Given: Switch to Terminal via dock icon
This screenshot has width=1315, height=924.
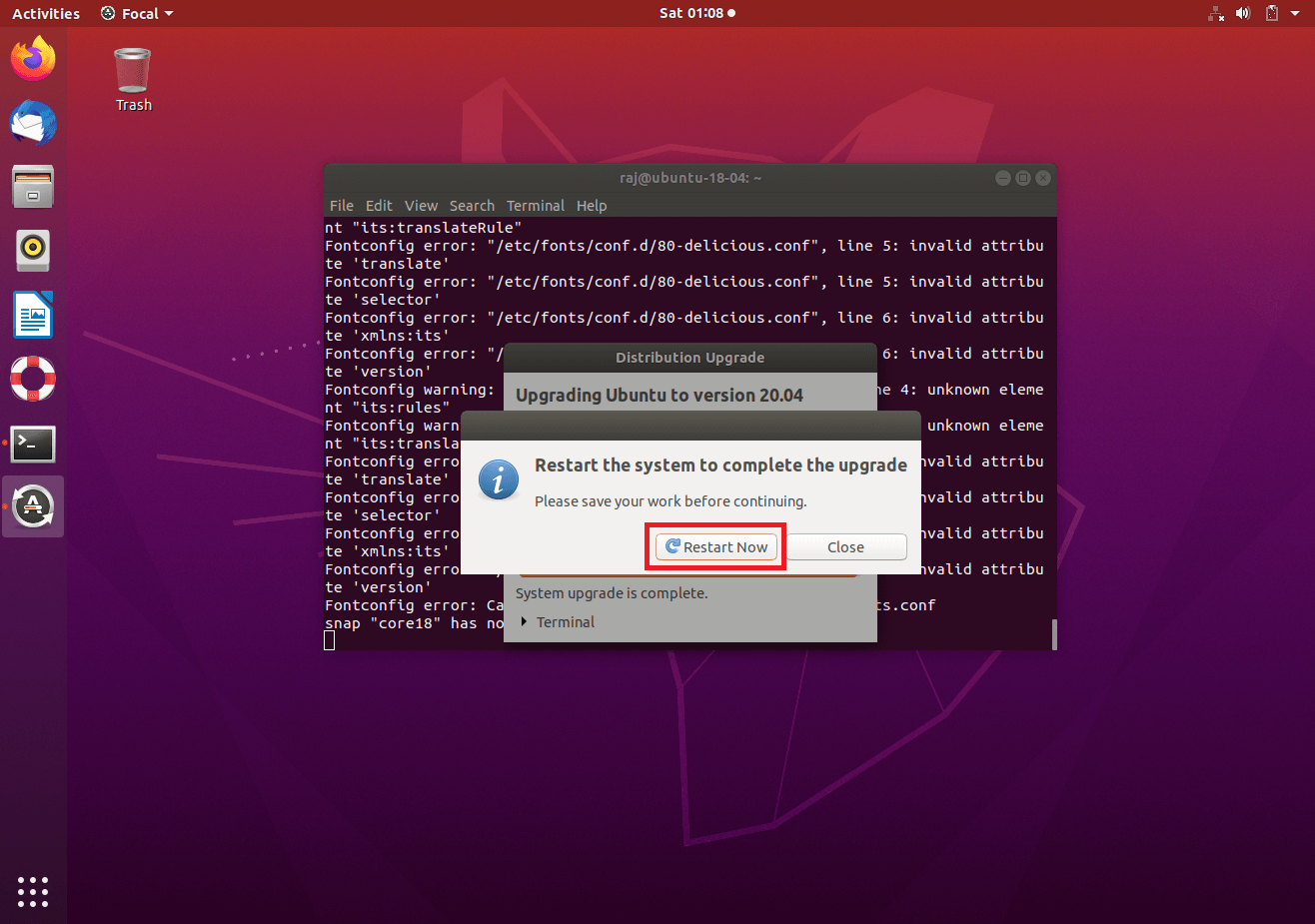Looking at the screenshot, I should 33,444.
